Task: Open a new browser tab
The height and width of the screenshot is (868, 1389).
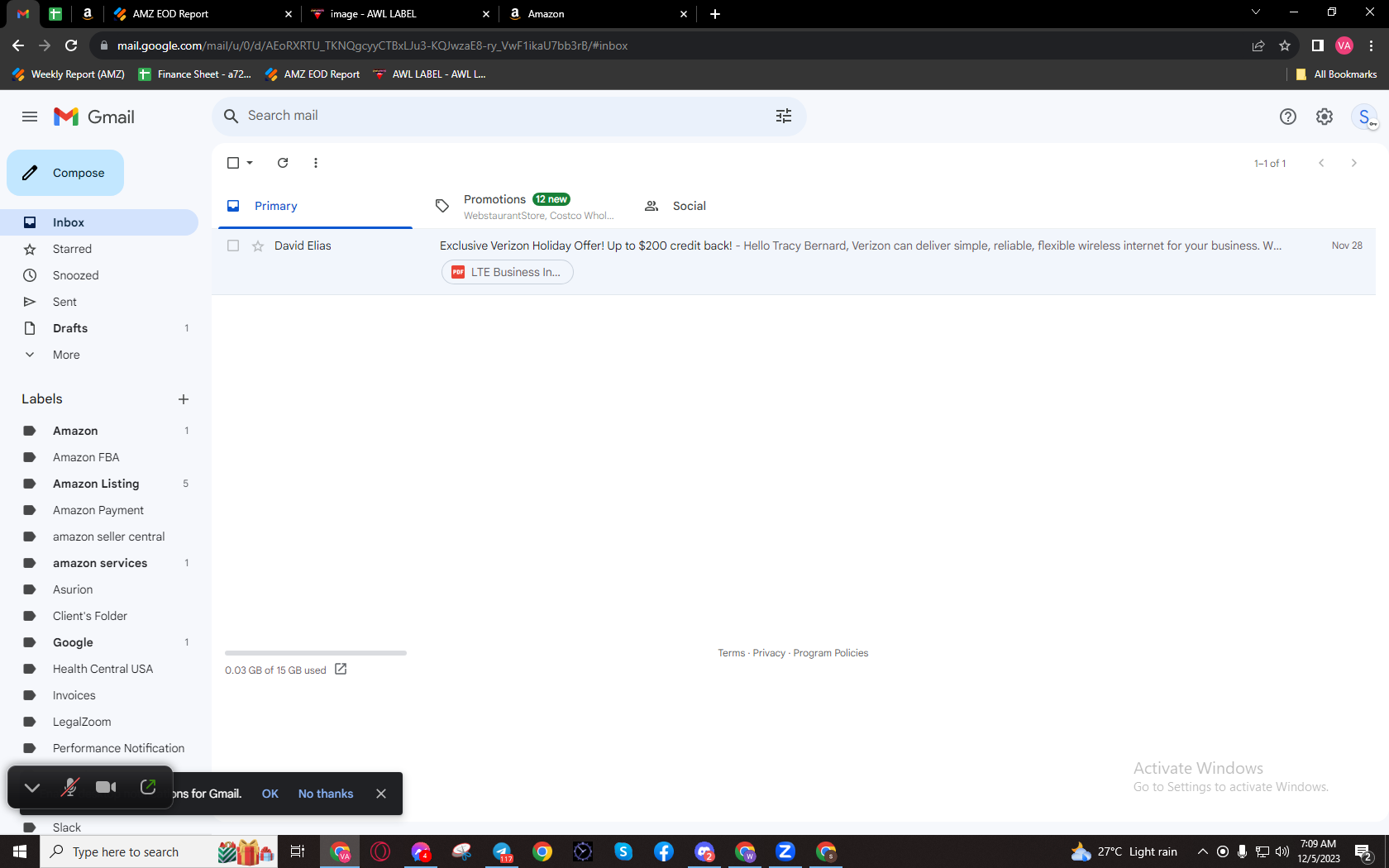Action: pyautogui.click(x=715, y=14)
